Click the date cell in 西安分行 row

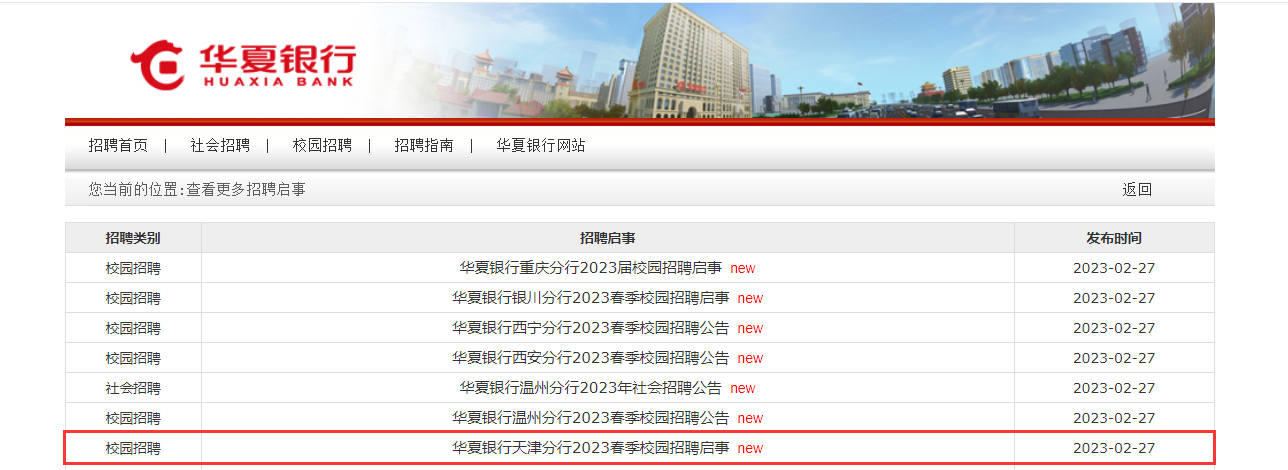pos(1114,358)
